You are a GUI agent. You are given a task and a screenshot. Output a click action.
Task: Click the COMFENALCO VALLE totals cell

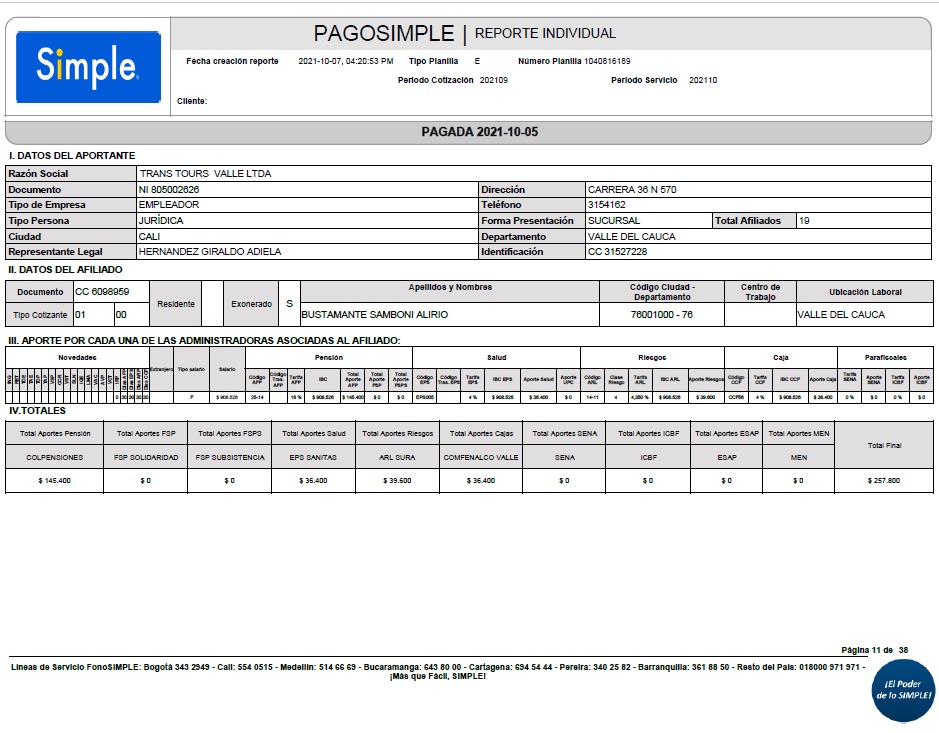pos(479,457)
